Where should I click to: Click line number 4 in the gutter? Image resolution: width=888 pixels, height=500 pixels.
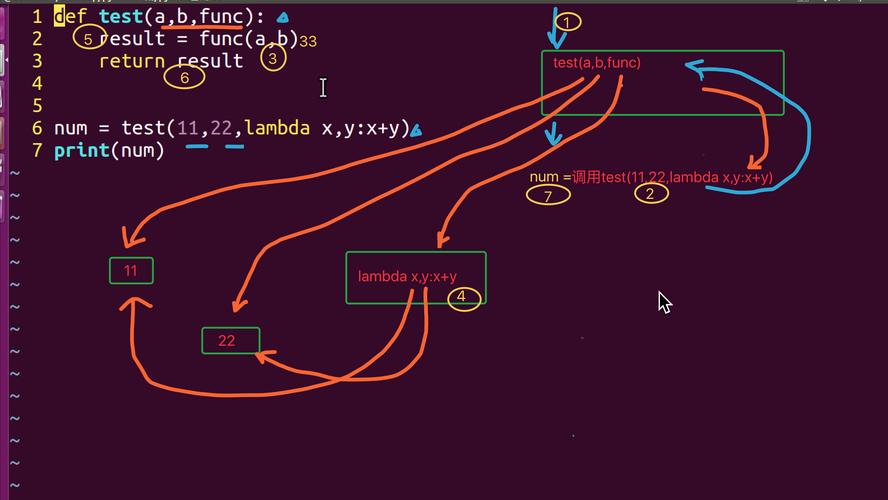pyautogui.click(x=37, y=84)
